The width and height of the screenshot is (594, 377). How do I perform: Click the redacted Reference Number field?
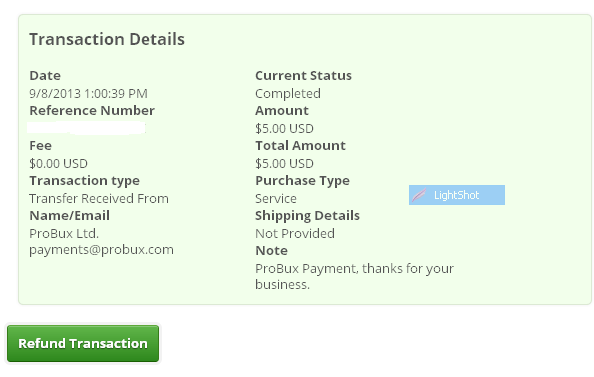87,128
